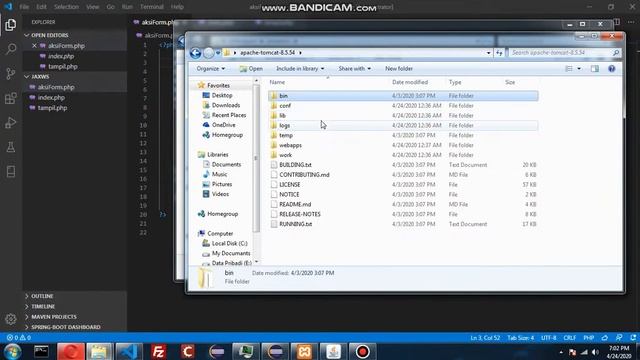
Task: Open VS Code View menu
Action: click(x=93, y=7)
